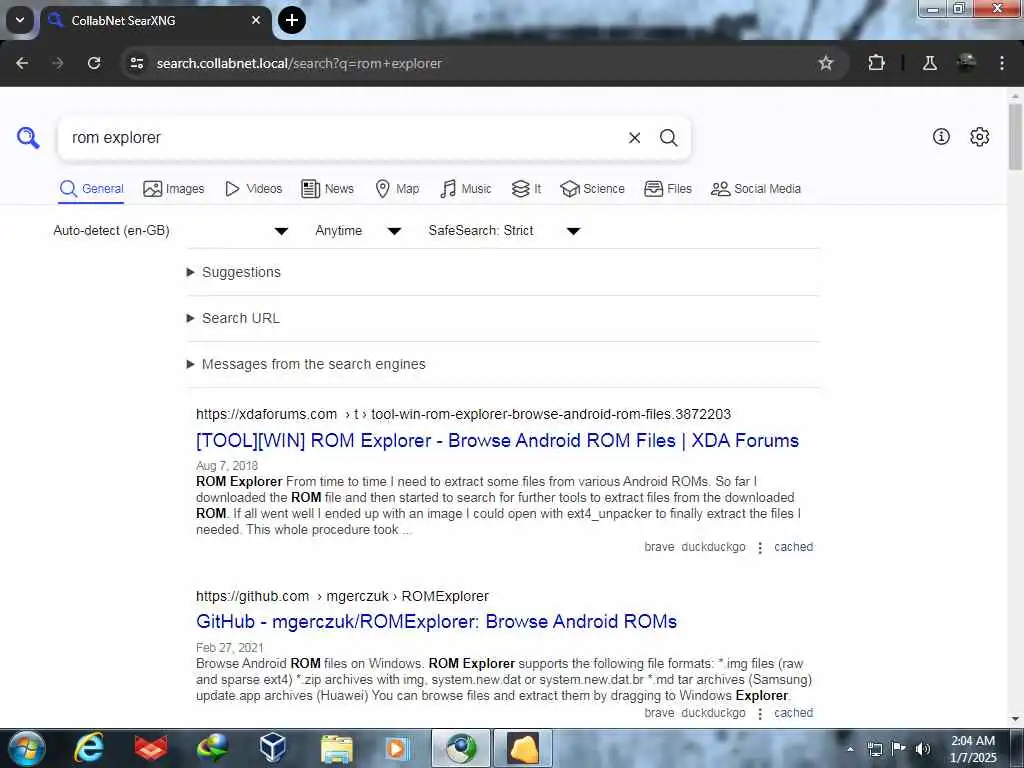1024x768 pixels.
Task: Open the SafeSearch: Strict dropdown
Action: (x=504, y=231)
